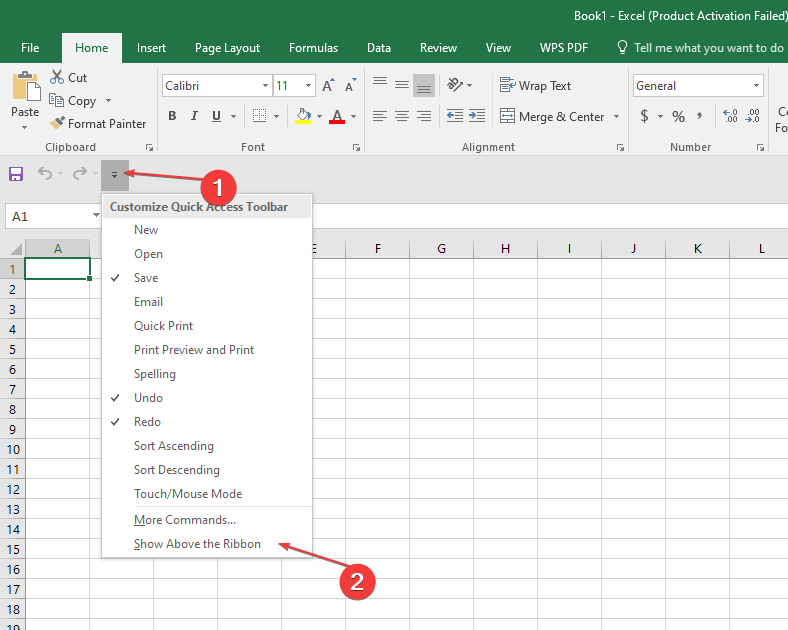Click the Format Painter brush icon
788x630 pixels.
(57, 124)
